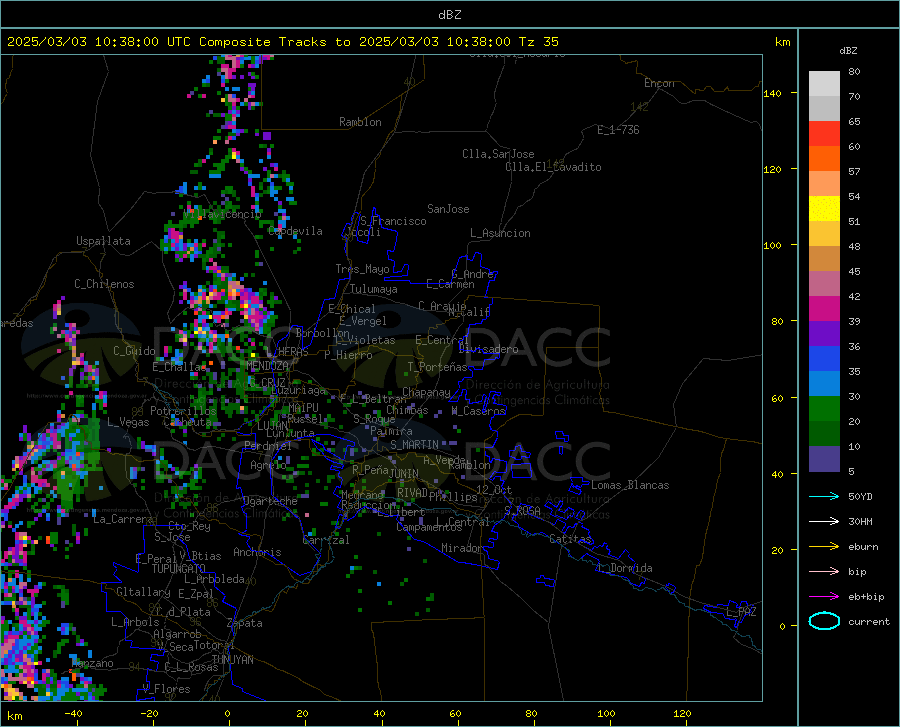Viewport: 900px width, 727px height.
Task: Click the blue 35 dBZ color swatch
Action: pyautogui.click(x=824, y=359)
